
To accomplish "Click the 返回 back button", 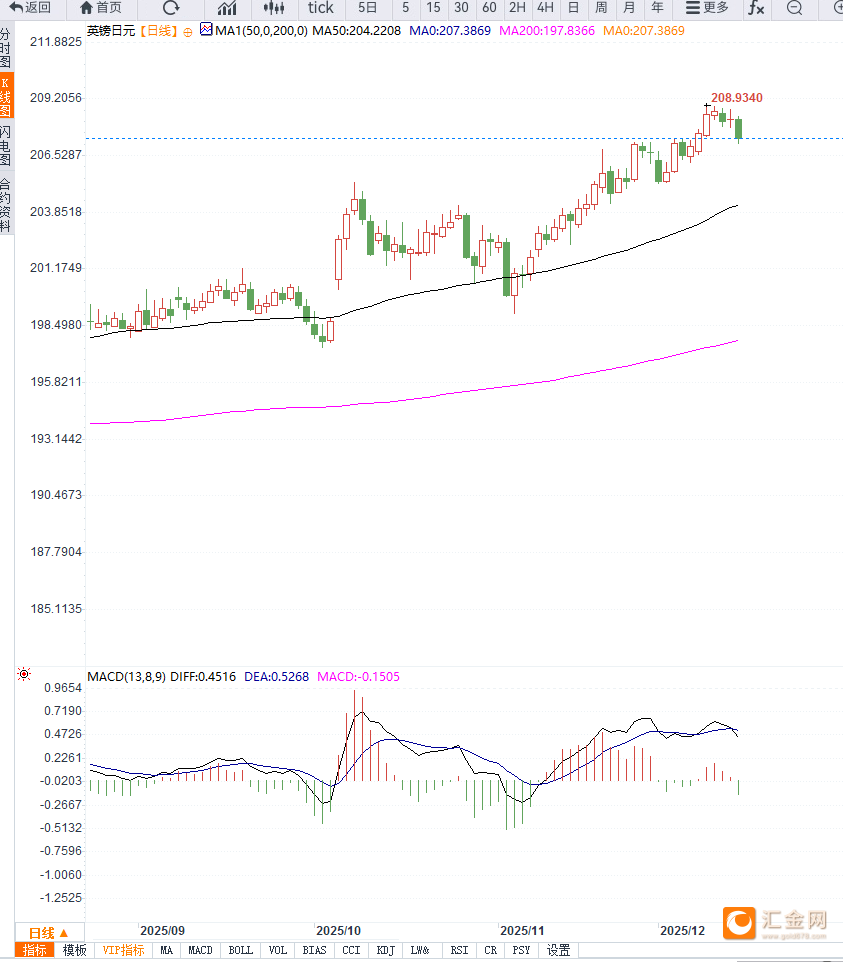I will pos(30,8).
